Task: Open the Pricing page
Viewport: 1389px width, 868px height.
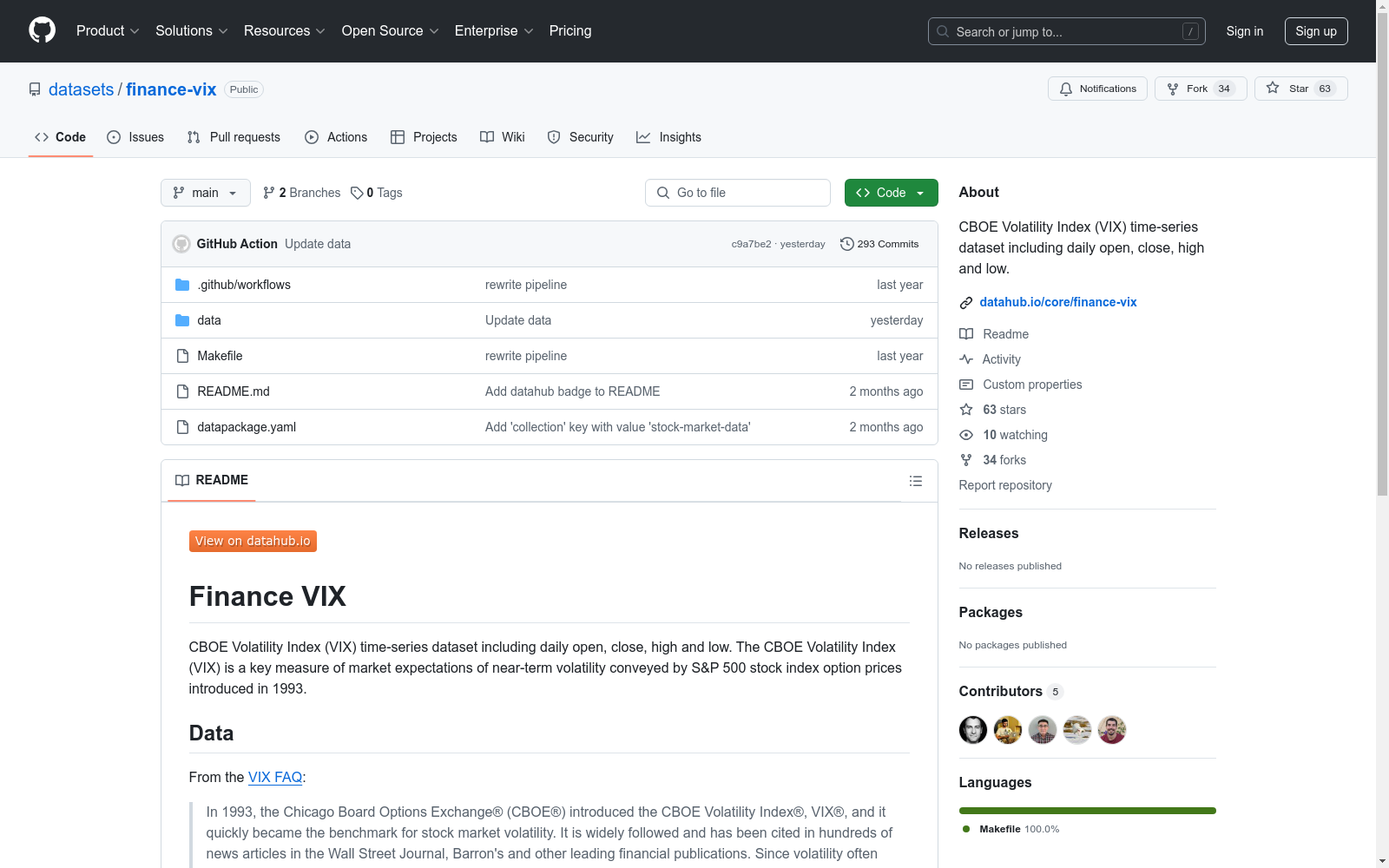Action: tap(570, 31)
